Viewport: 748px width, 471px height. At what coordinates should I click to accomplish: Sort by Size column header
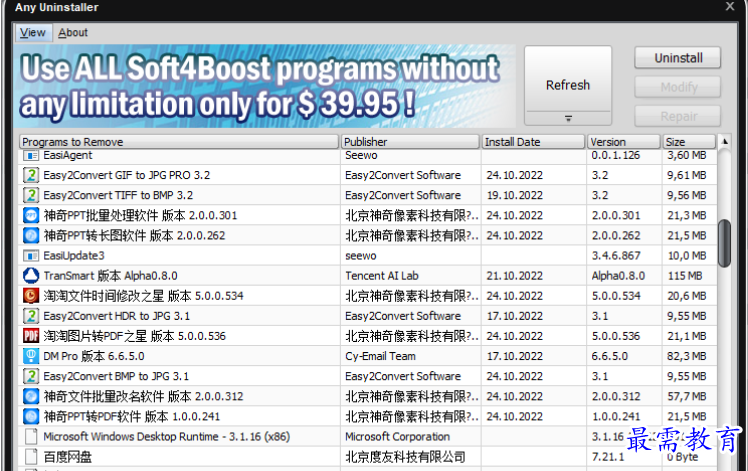click(x=689, y=142)
